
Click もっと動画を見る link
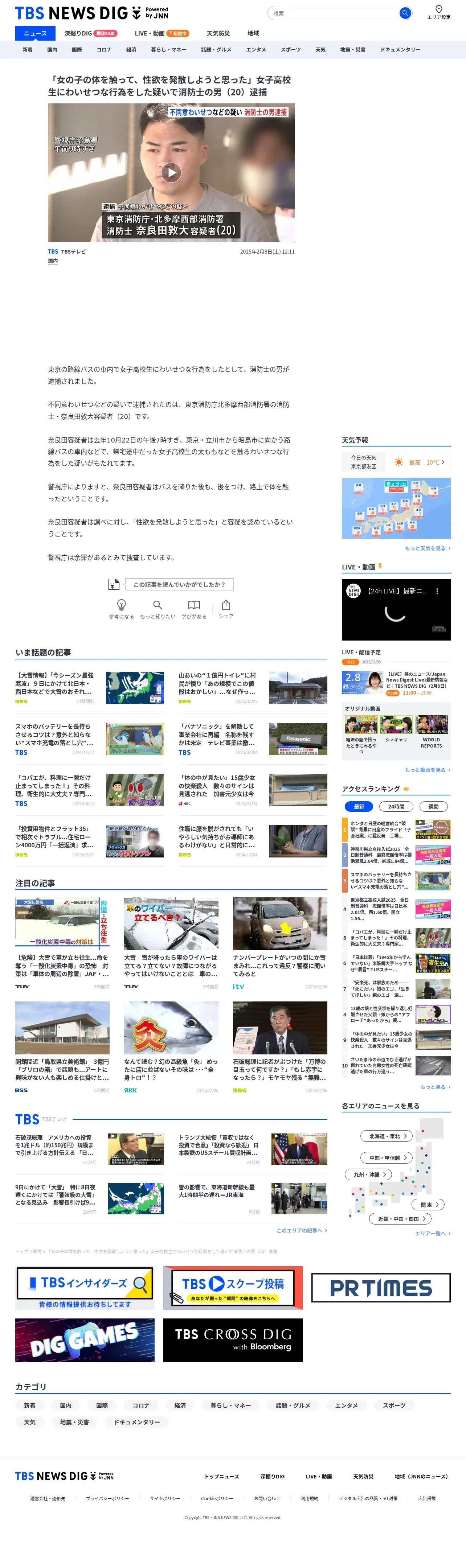(x=428, y=770)
